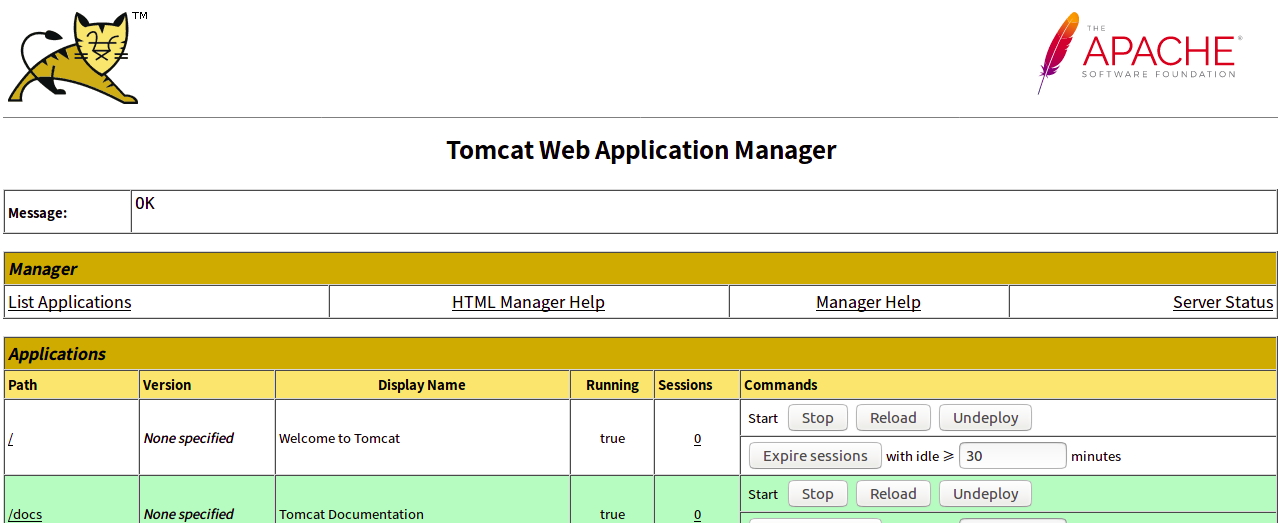Reload the Tomcat Documentation application

[893, 494]
